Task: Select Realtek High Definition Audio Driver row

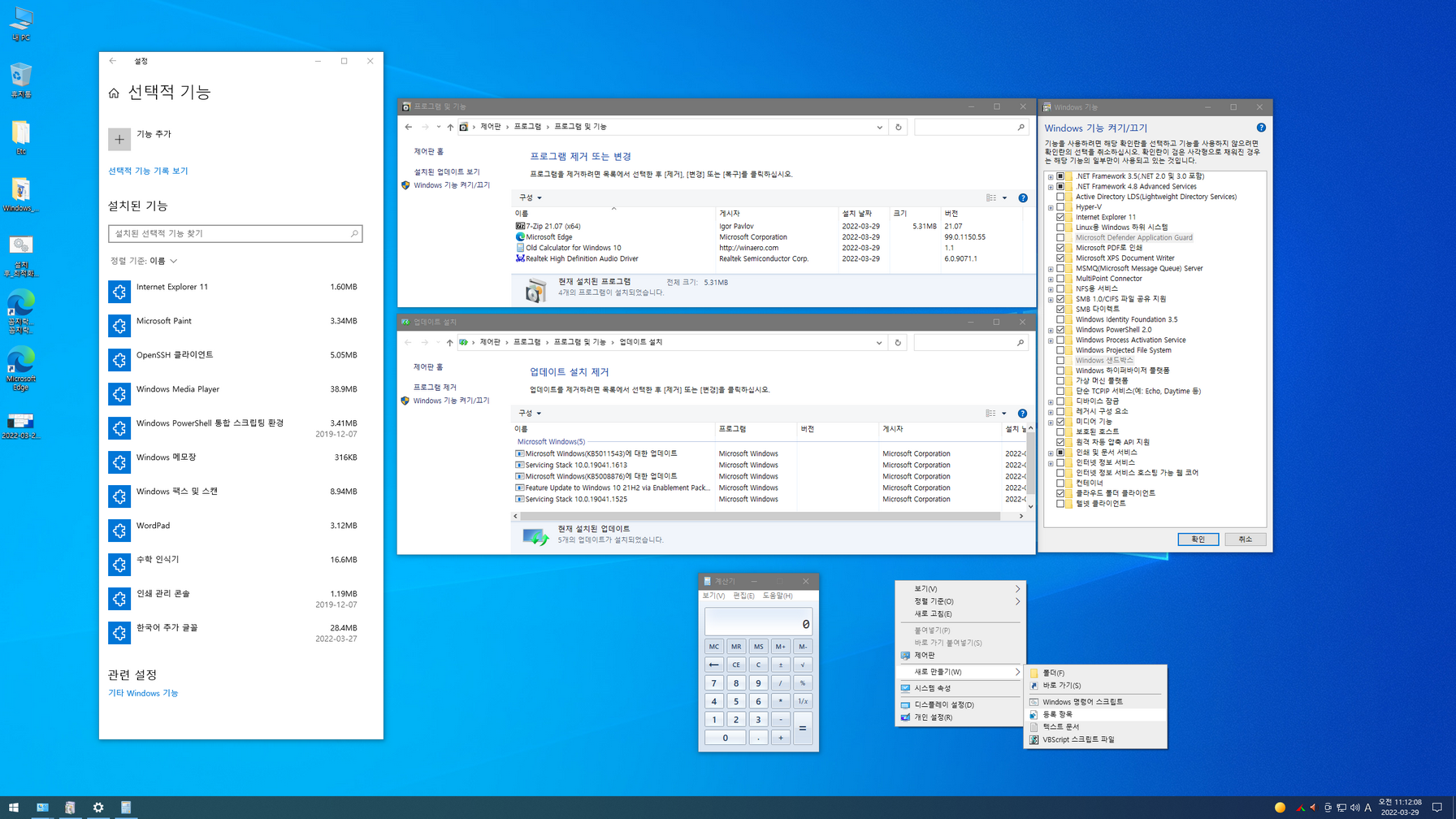Action: (x=768, y=258)
